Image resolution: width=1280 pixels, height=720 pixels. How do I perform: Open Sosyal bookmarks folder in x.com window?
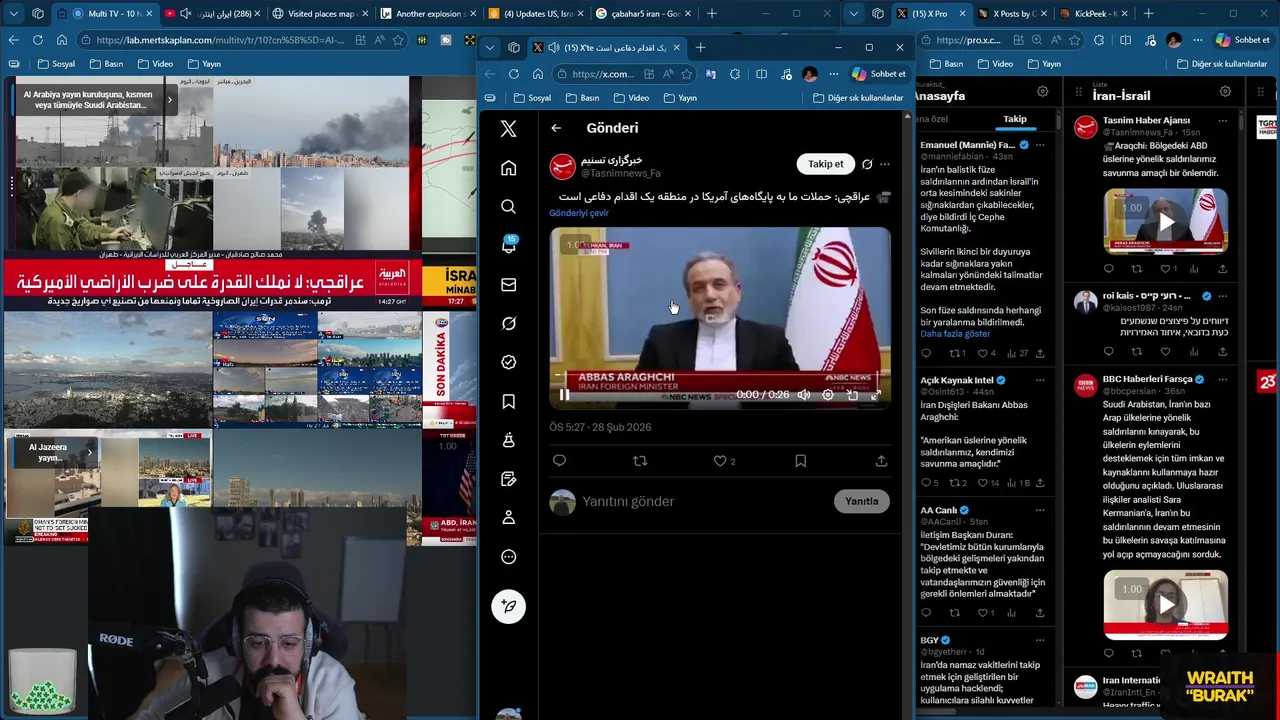point(532,98)
